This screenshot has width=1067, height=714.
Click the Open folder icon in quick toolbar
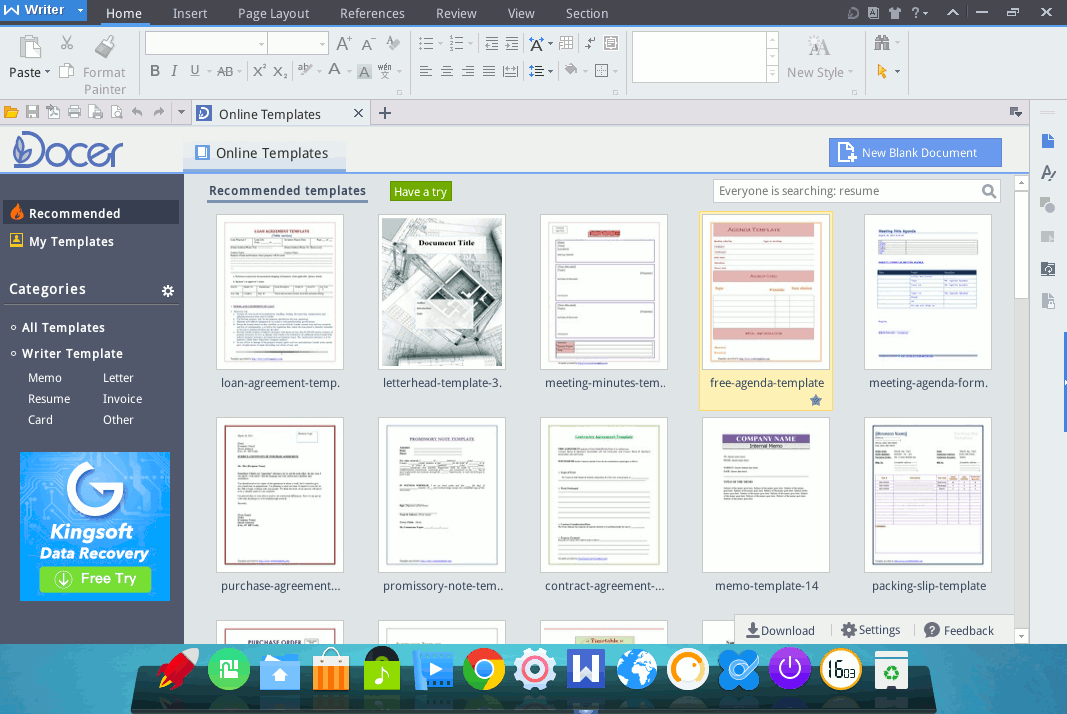point(11,113)
